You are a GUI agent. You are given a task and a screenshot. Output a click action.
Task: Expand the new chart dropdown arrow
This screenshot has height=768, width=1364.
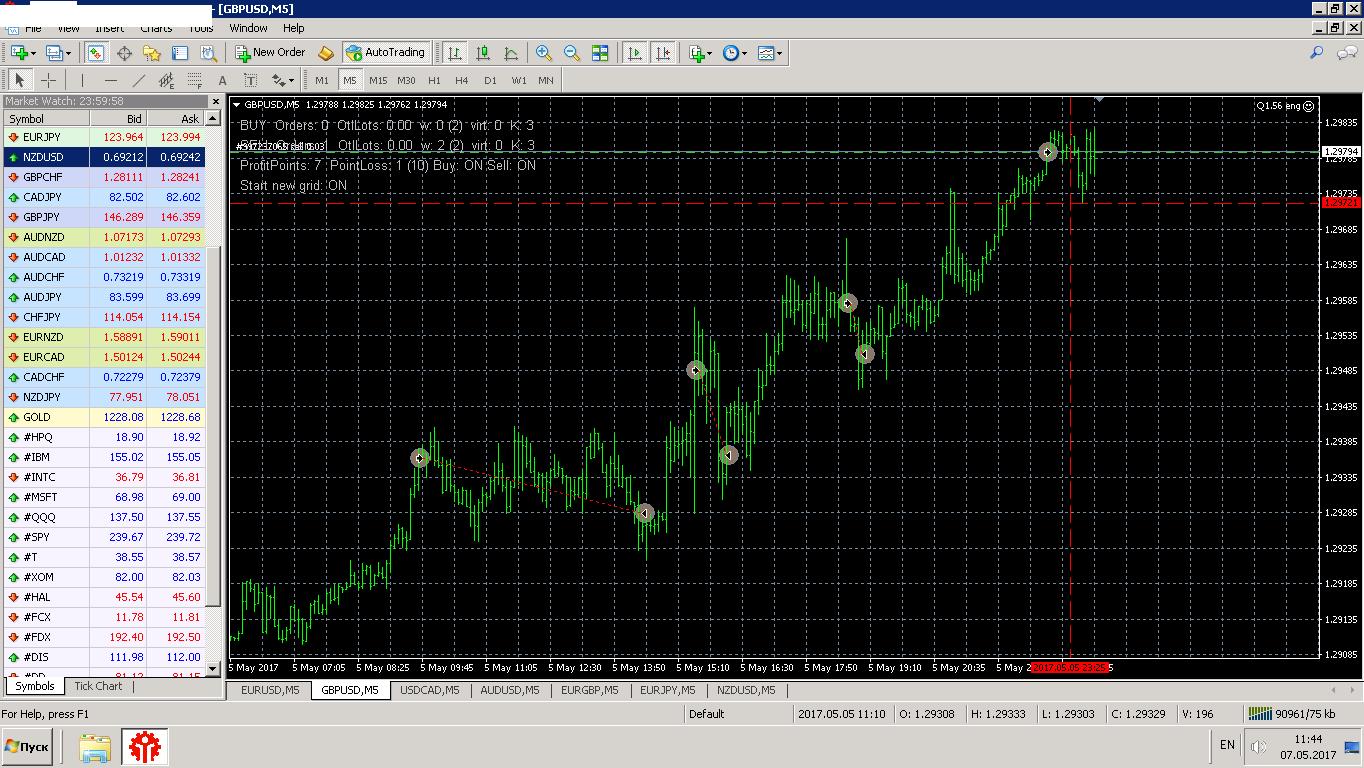pyautogui.click(x=33, y=53)
